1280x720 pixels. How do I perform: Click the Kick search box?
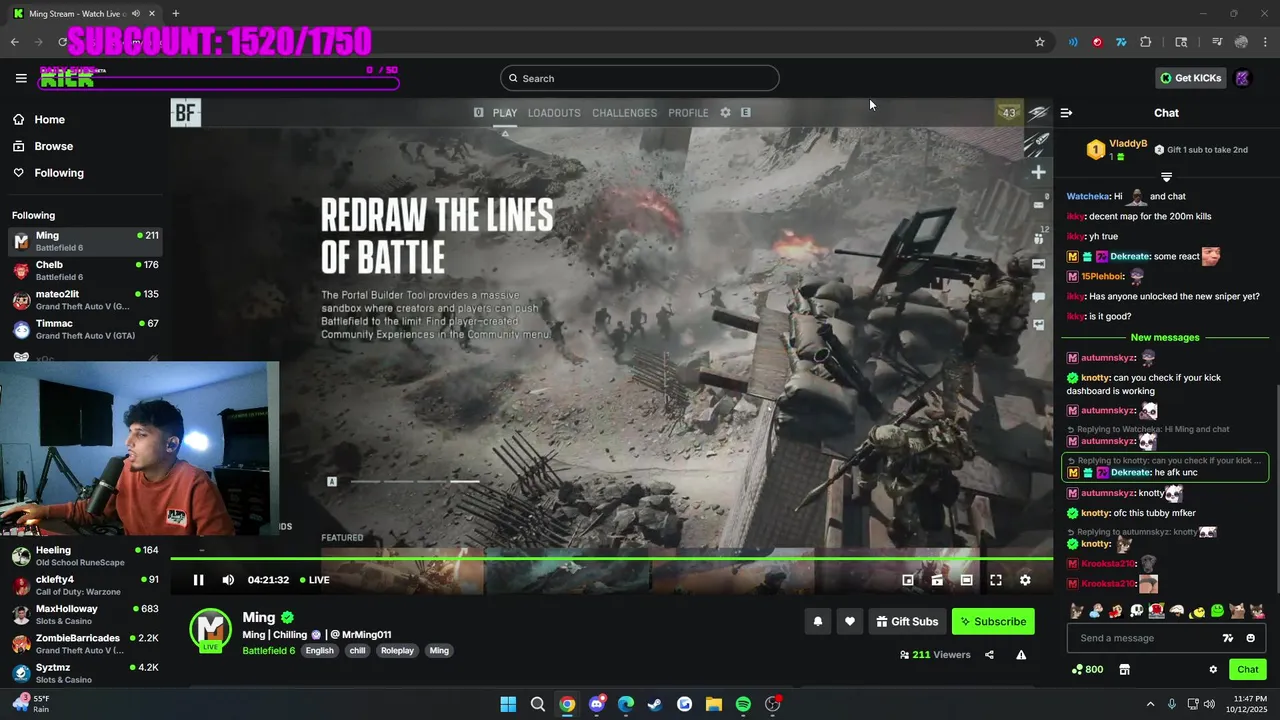[640, 78]
